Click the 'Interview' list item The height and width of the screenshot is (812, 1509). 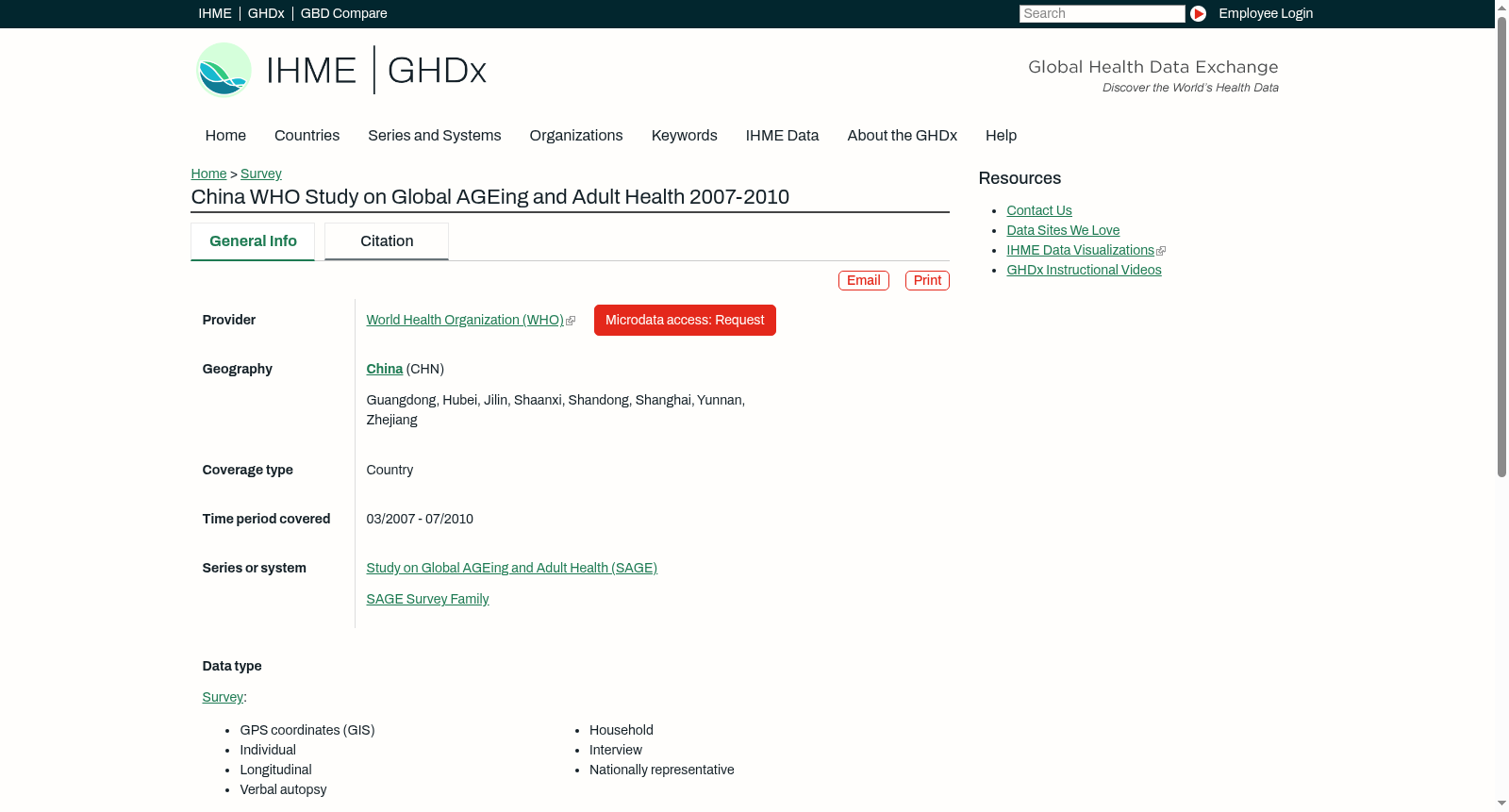(616, 750)
